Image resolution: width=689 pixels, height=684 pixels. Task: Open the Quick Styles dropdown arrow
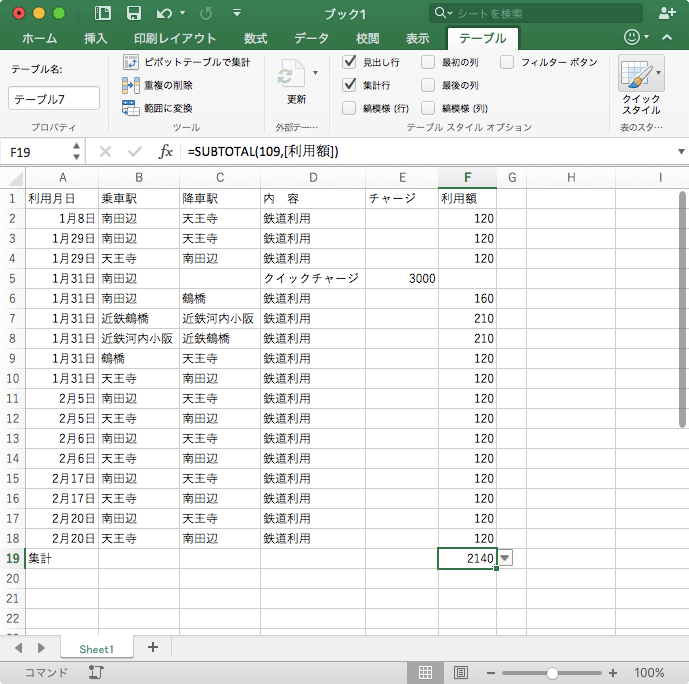tap(658, 72)
